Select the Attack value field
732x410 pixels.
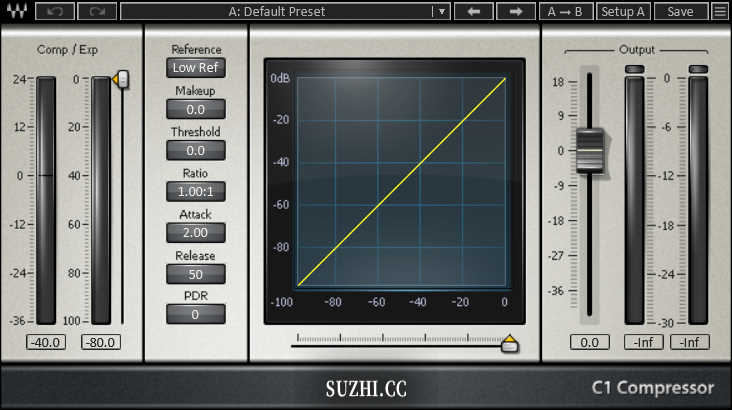point(196,232)
